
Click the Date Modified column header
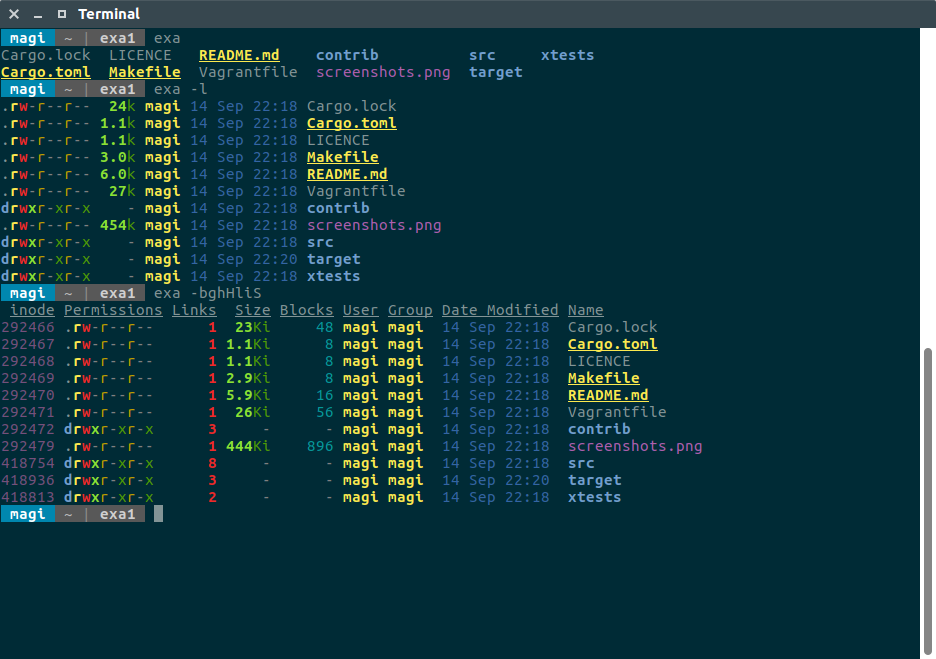(x=500, y=310)
